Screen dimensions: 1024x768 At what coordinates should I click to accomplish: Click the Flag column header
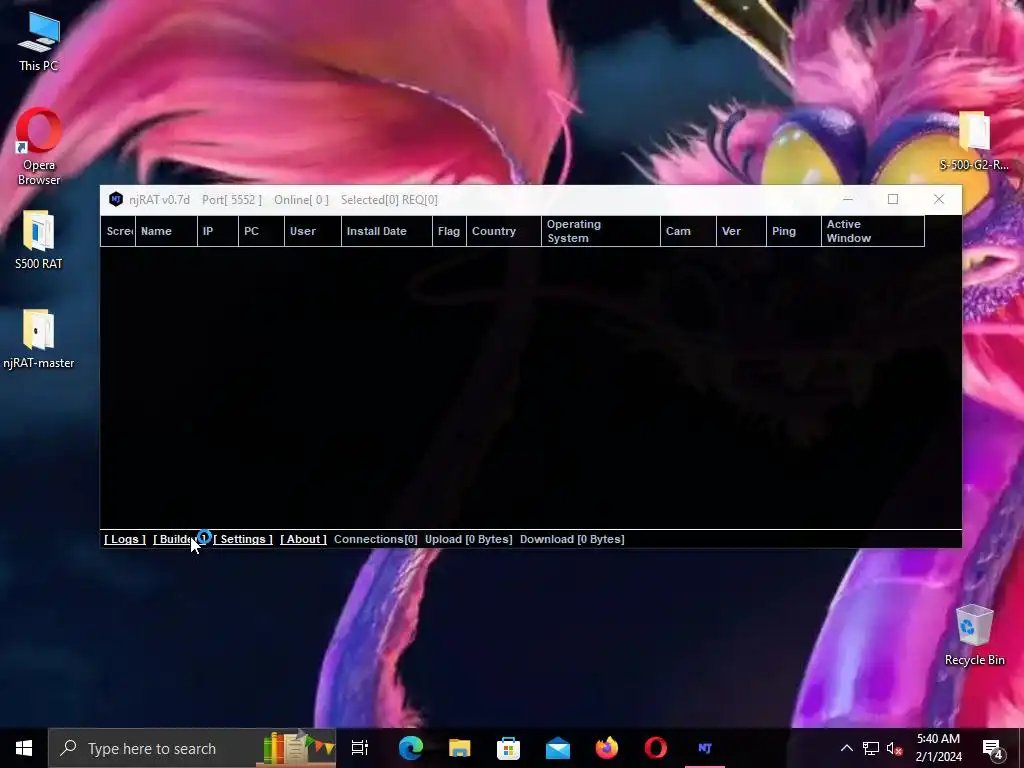click(x=449, y=231)
